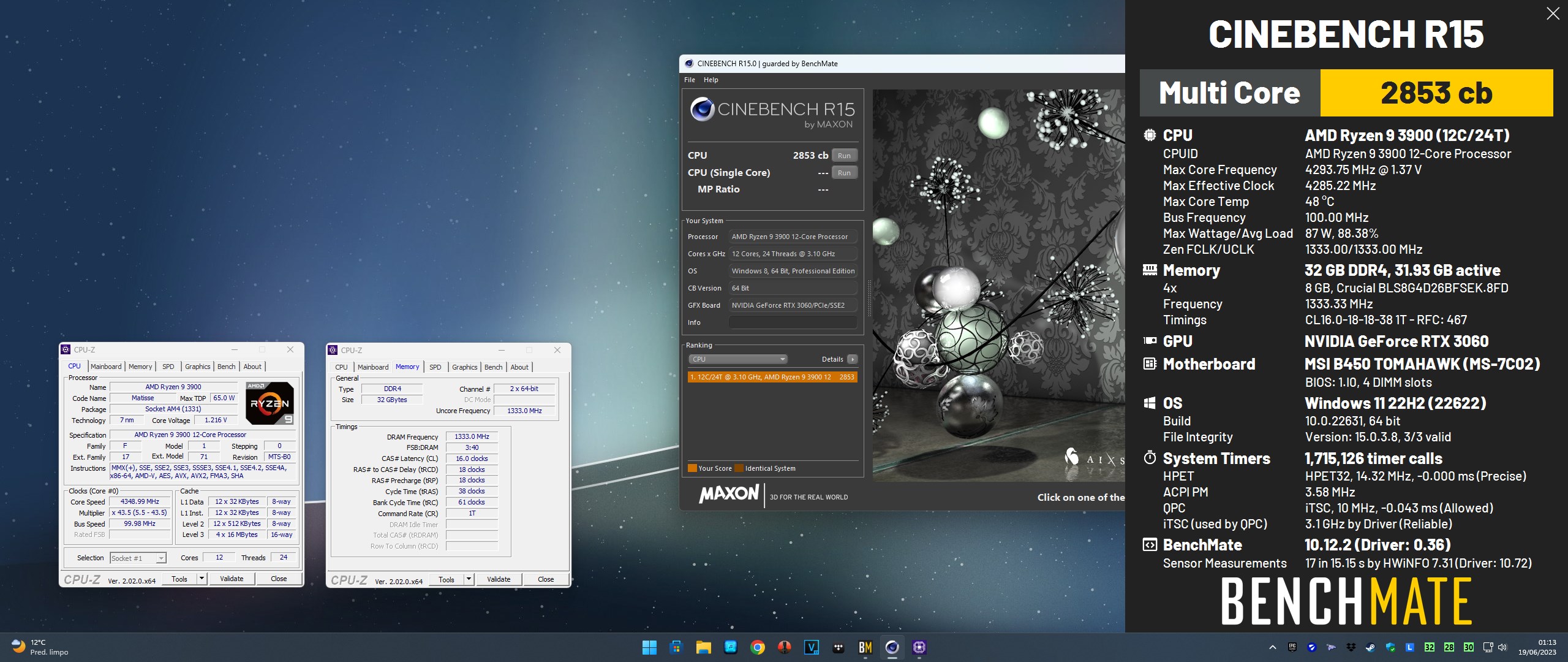Expand the hidden system tray icons chevron
Screen dimensions: 1568x662
1272,647
